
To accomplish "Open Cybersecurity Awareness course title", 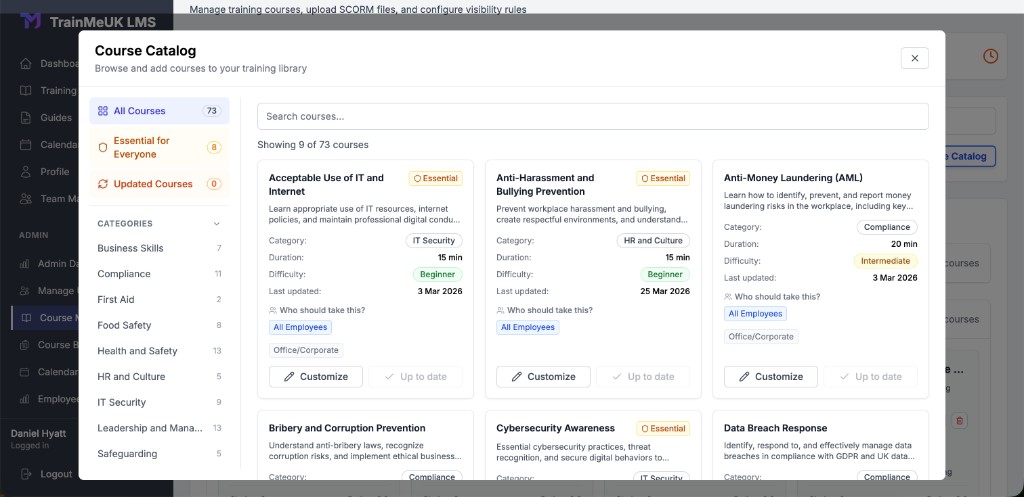I will 556,428.
